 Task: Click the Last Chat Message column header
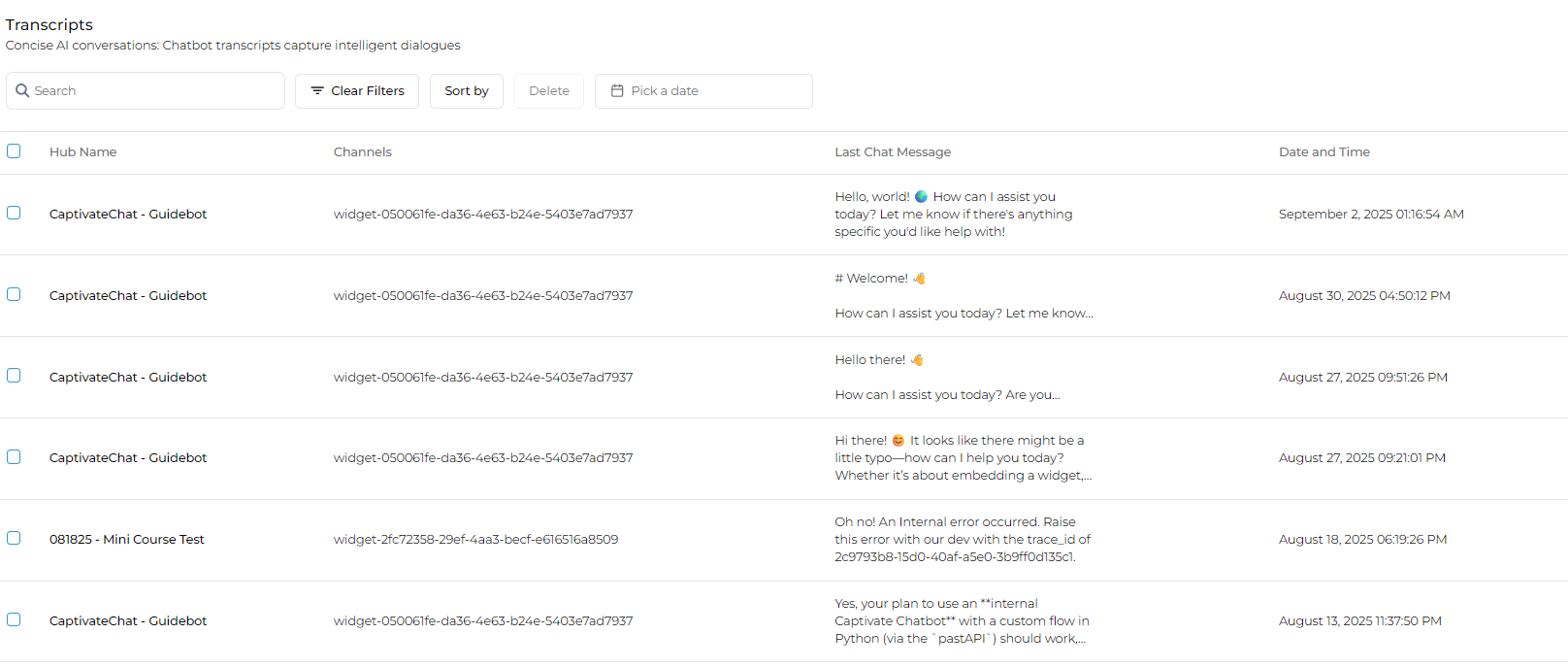[x=893, y=152]
